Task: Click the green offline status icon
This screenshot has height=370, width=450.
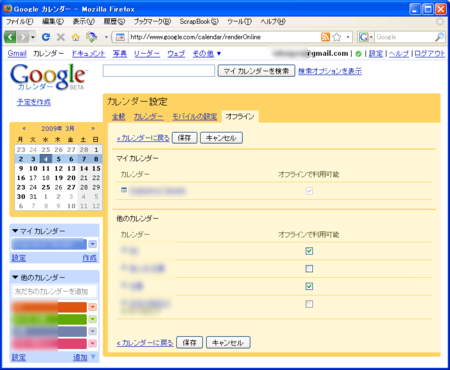Action: click(358, 54)
